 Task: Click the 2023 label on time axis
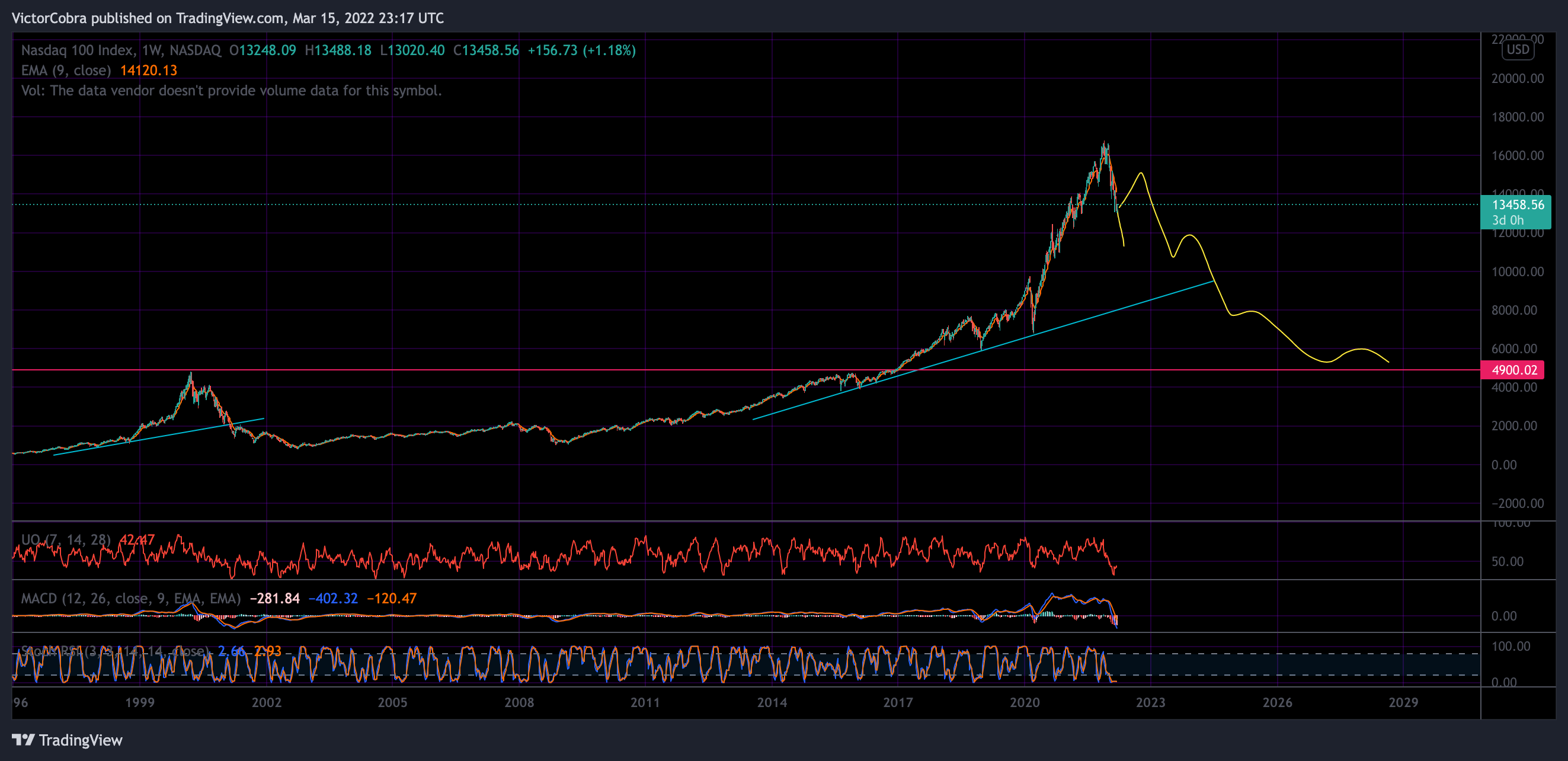1150,702
